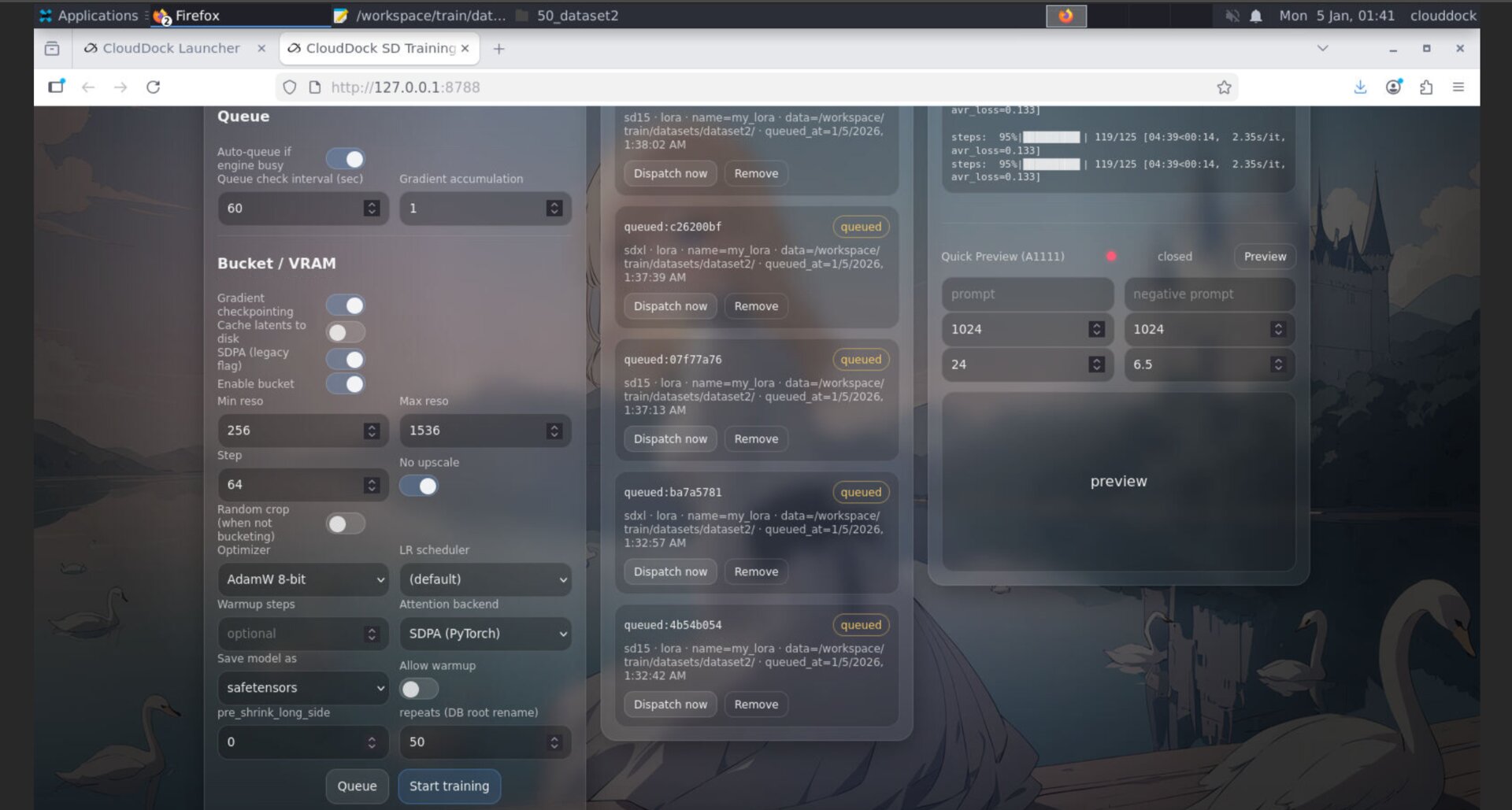Bookmark this page with star icon
Screen dimensions: 1512x810
[1223, 87]
